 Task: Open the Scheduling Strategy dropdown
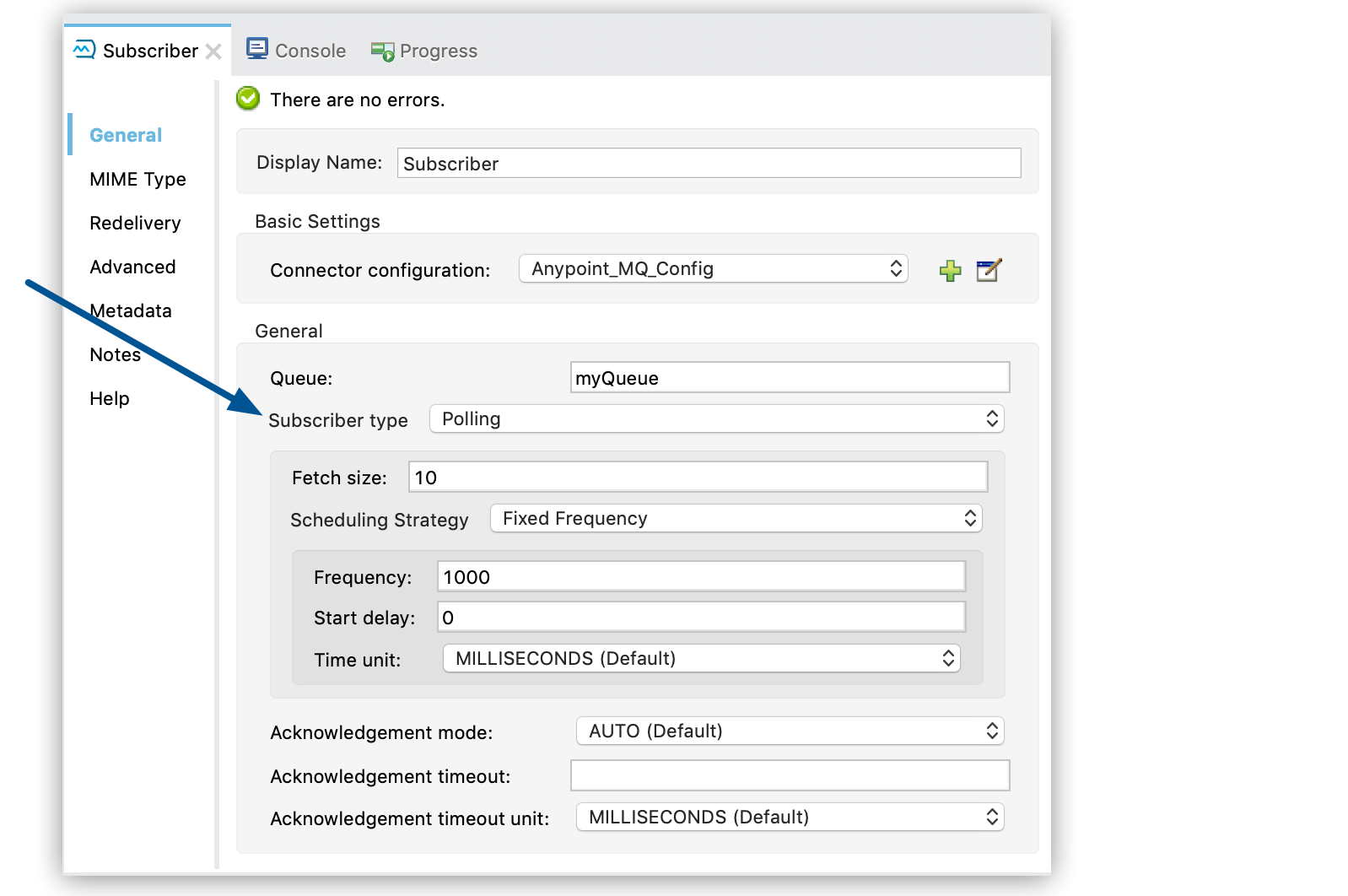tap(736, 519)
